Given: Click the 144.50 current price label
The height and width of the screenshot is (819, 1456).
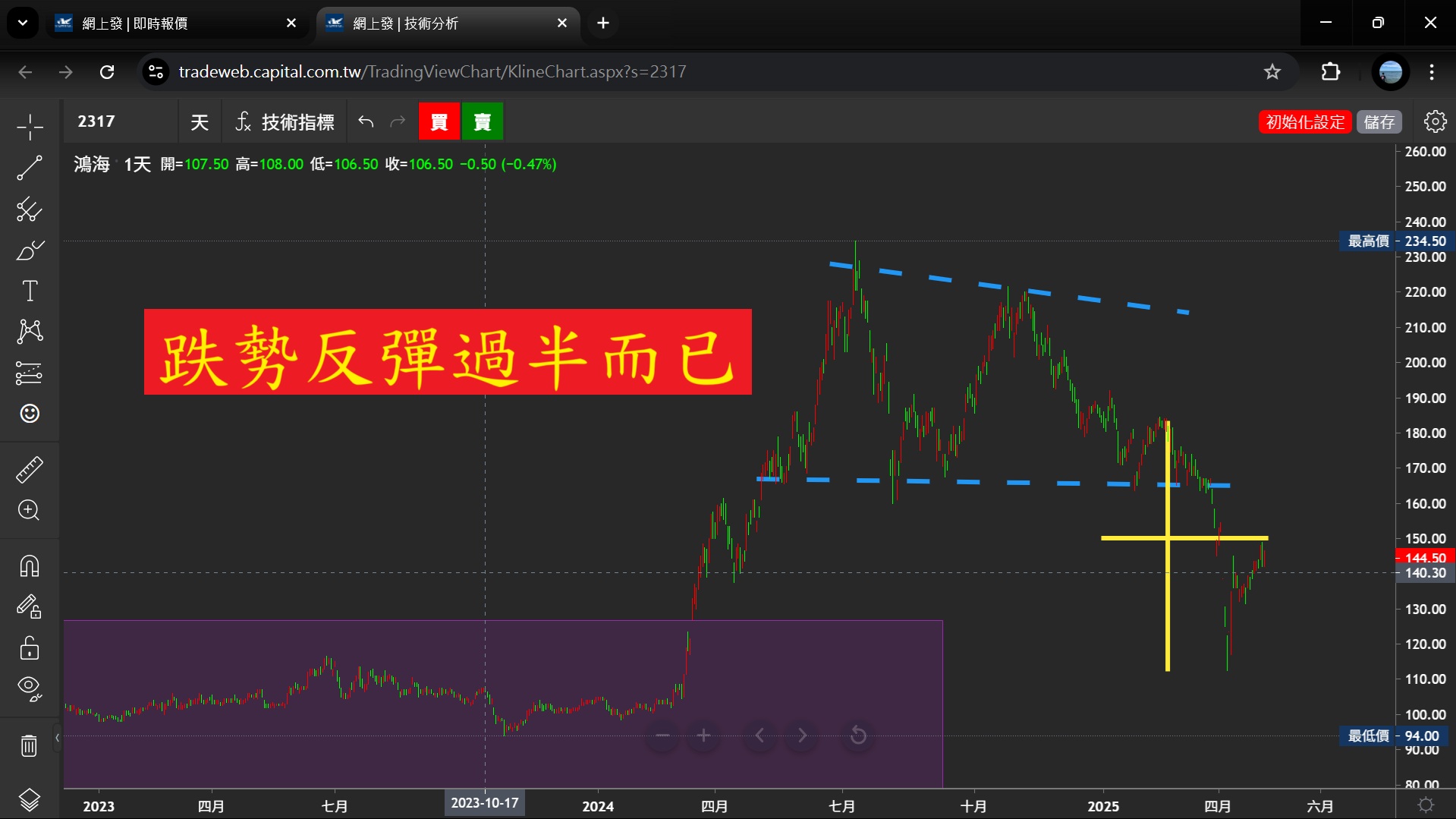Looking at the screenshot, I should [1425, 558].
